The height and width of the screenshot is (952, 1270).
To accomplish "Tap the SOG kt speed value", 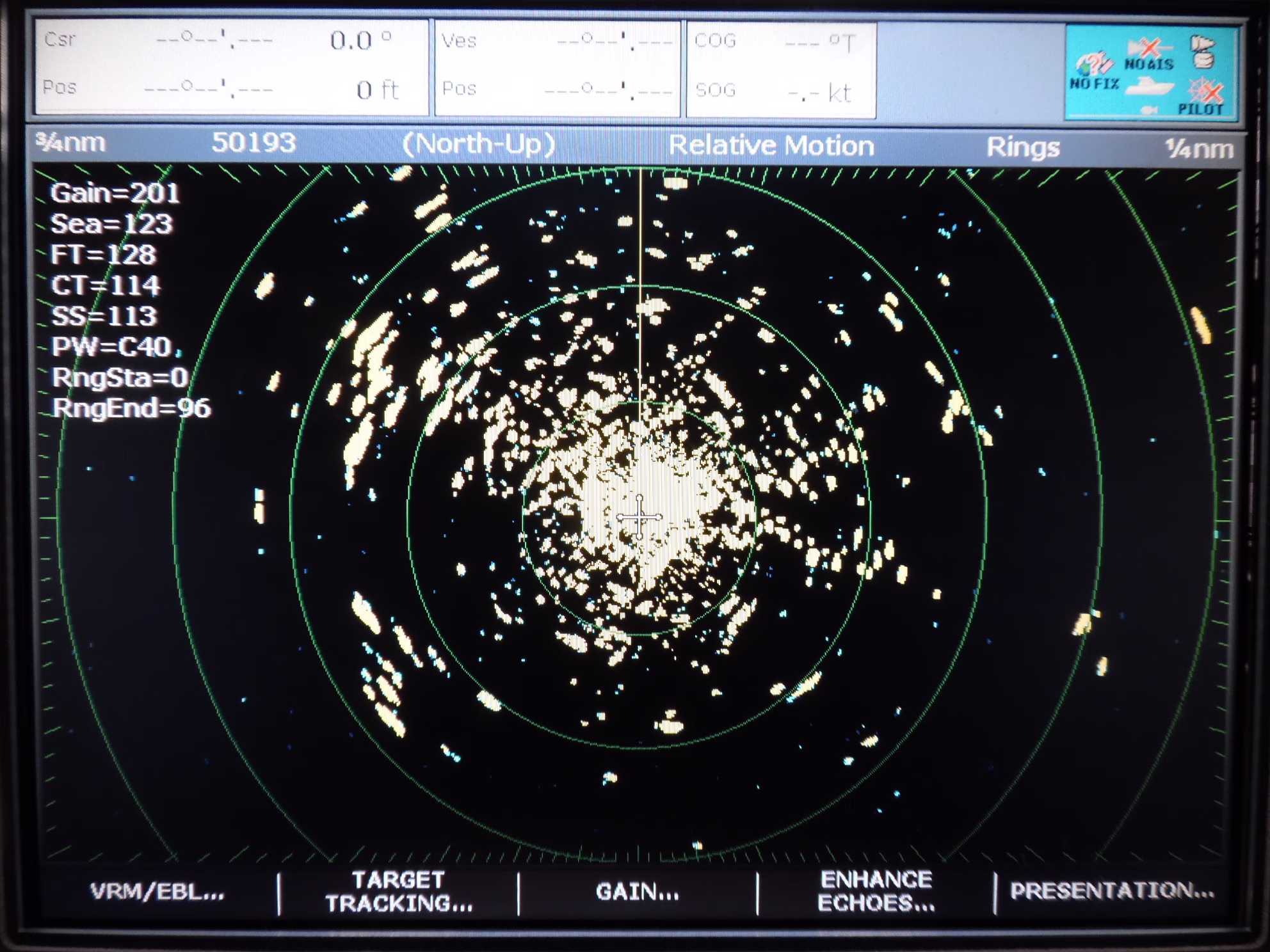I will 819,93.
